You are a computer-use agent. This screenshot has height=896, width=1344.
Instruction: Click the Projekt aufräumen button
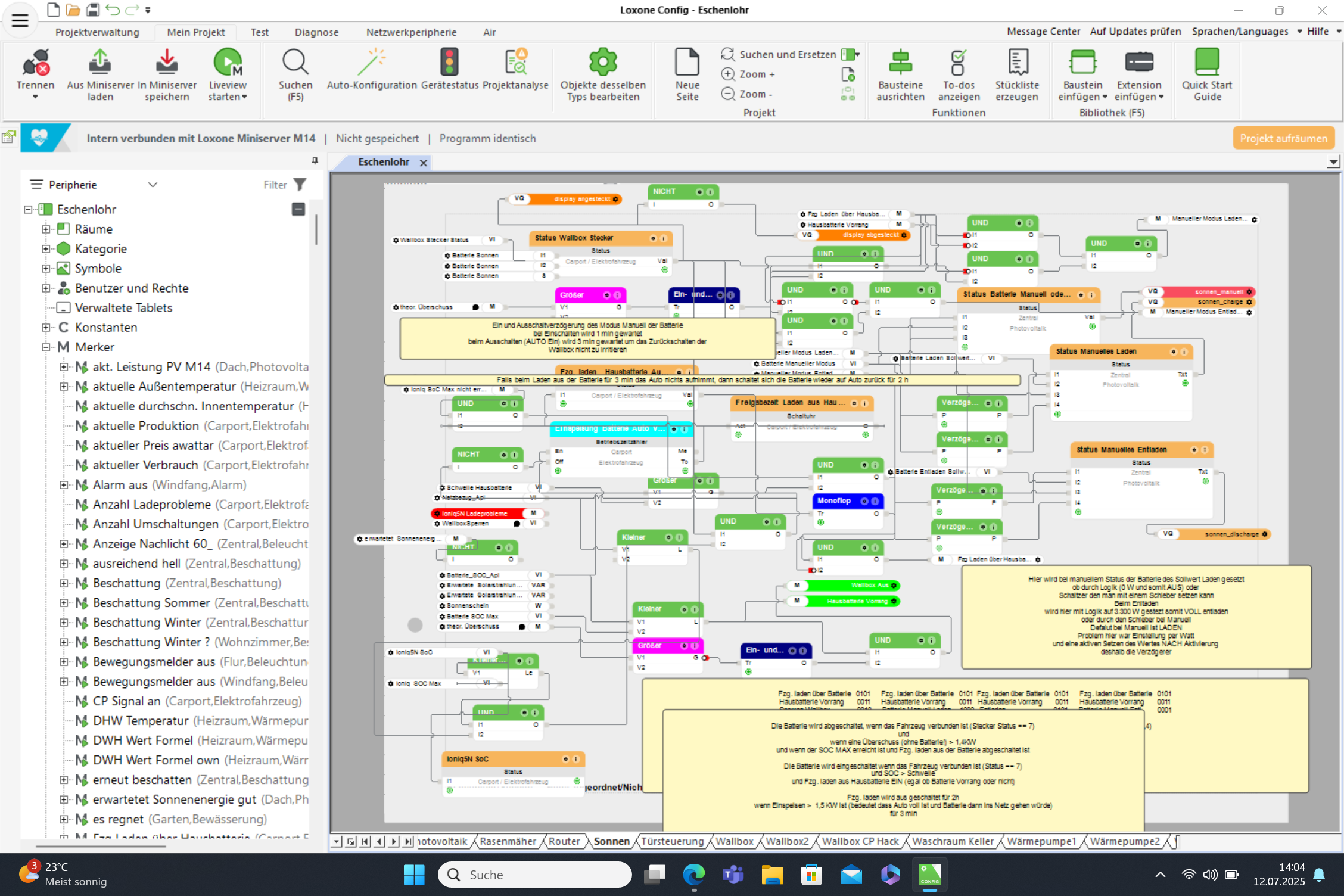pyautogui.click(x=1283, y=138)
